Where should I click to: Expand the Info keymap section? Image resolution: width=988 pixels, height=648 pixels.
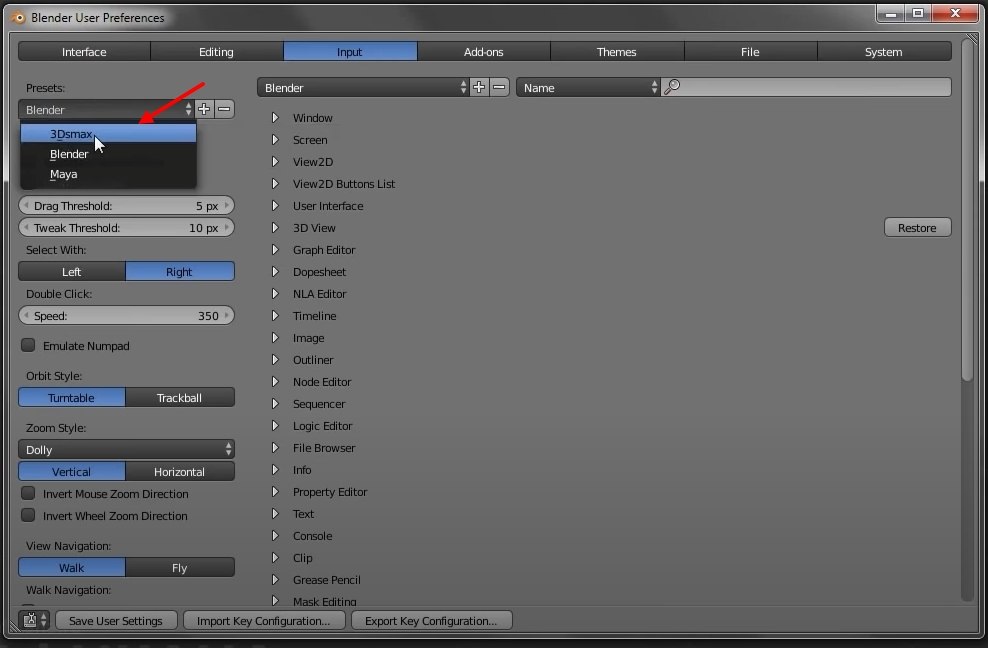(x=275, y=470)
